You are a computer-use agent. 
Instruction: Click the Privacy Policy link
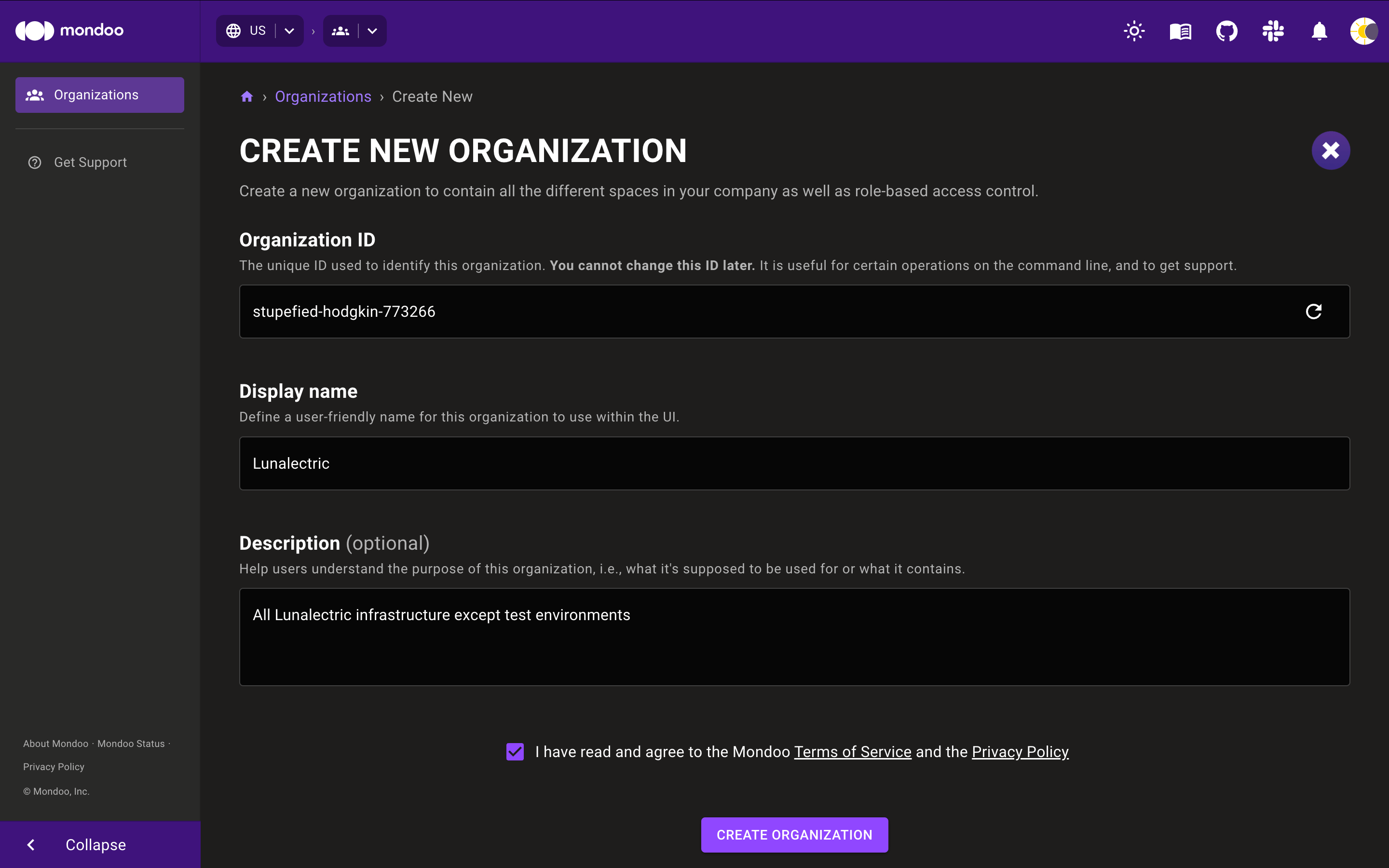pyautogui.click(x=1020, y=752)
